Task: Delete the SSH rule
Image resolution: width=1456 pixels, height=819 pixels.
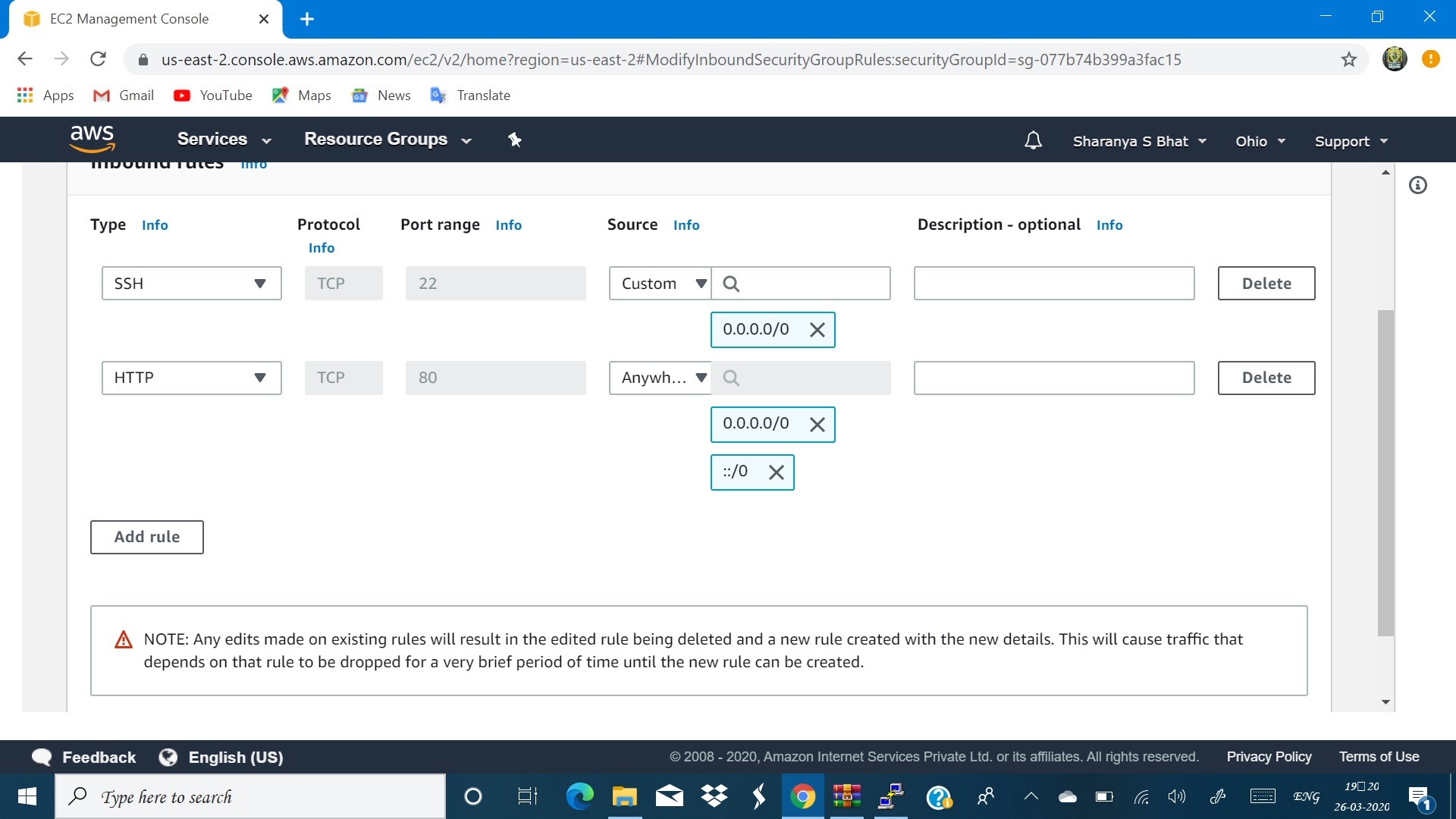Action: click(1266, 283)
